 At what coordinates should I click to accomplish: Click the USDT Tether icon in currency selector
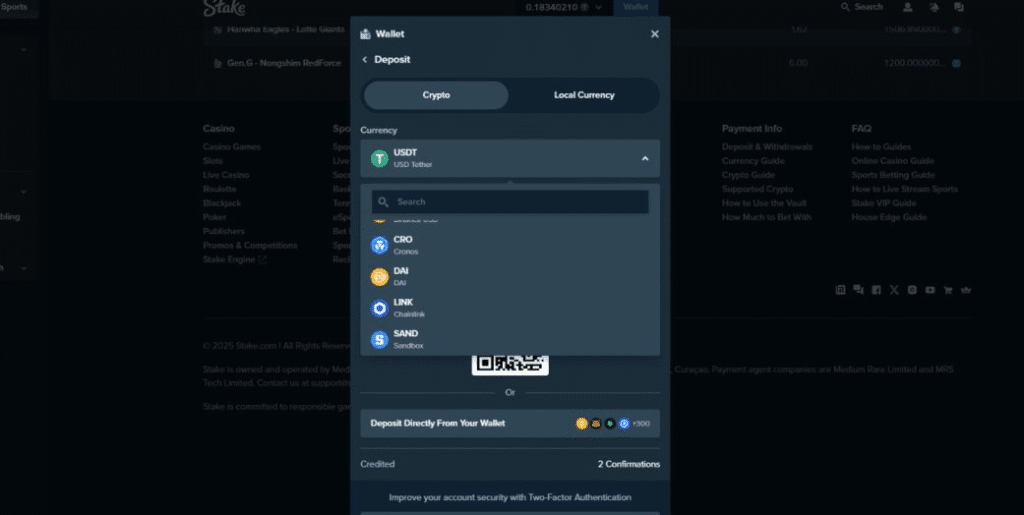(x=379, y=158)
